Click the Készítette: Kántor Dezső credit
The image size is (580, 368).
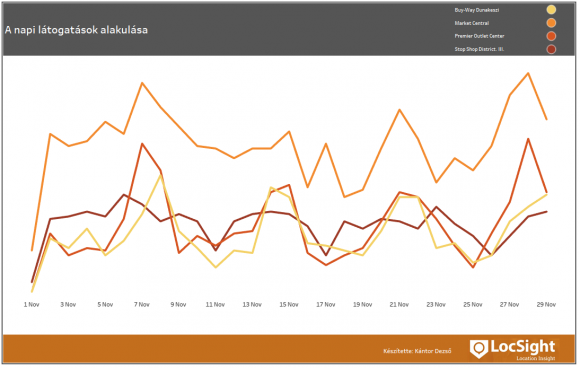click(x=417, y=351)
